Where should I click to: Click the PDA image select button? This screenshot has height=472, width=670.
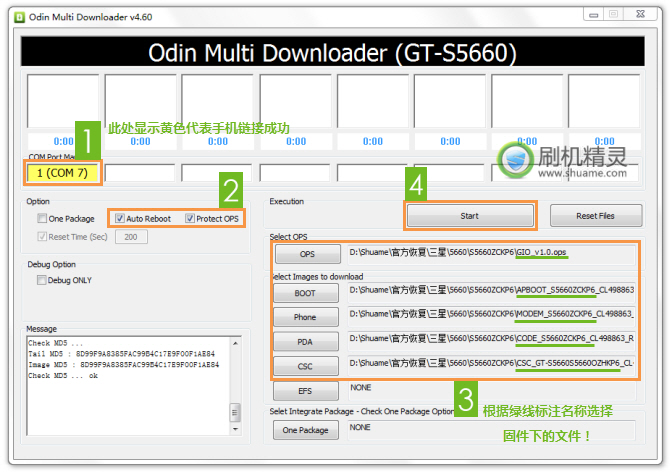point(306,342)
